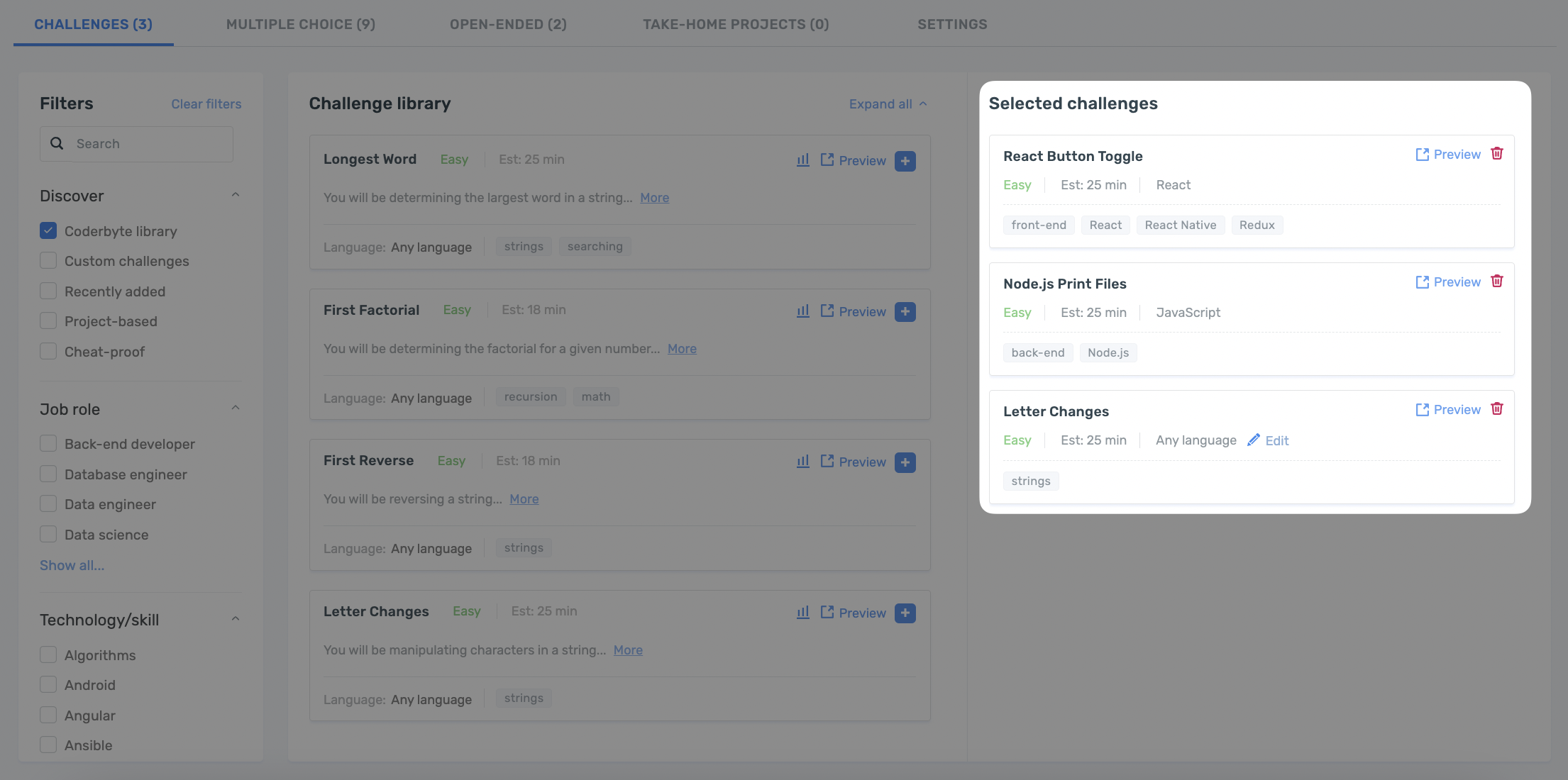The width and height of the screenshot is (1568, 780).
Task: Check Back-end developer job role
Action: pos(48,443)
